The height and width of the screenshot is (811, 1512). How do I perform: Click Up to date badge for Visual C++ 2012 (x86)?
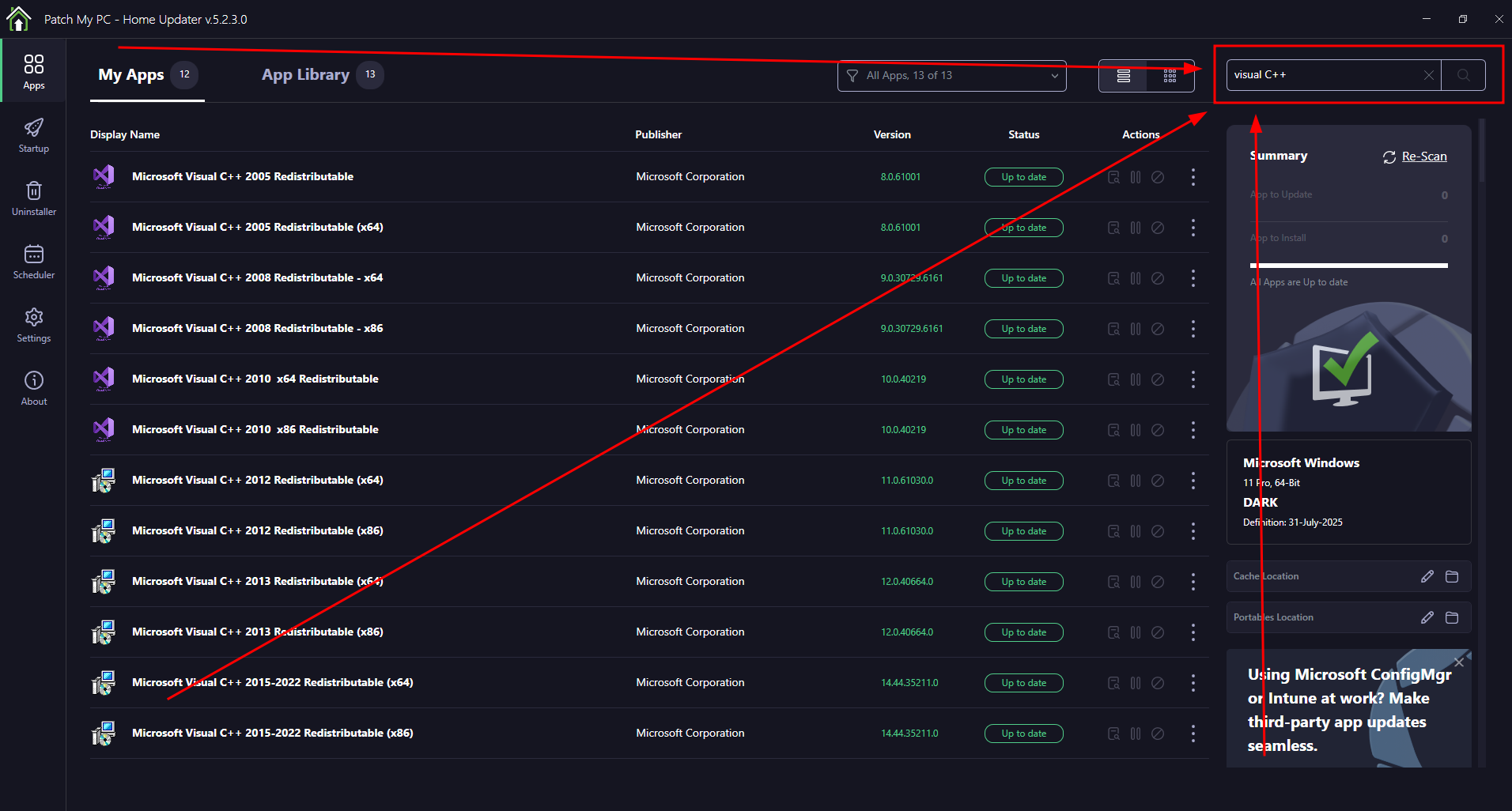[x=1023, y=531]
